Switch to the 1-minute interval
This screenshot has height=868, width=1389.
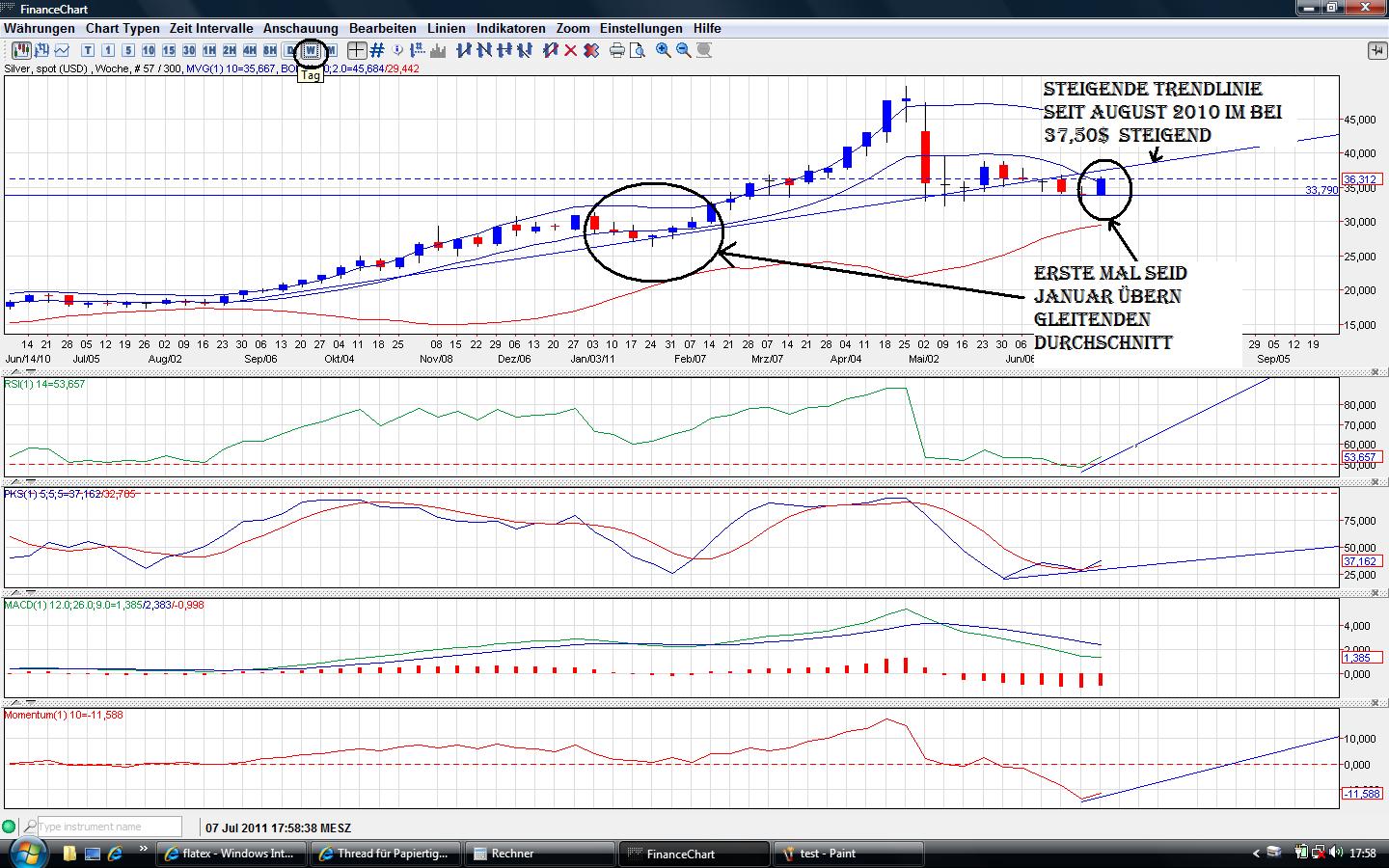pyautogui.click(x=108, y=50)
